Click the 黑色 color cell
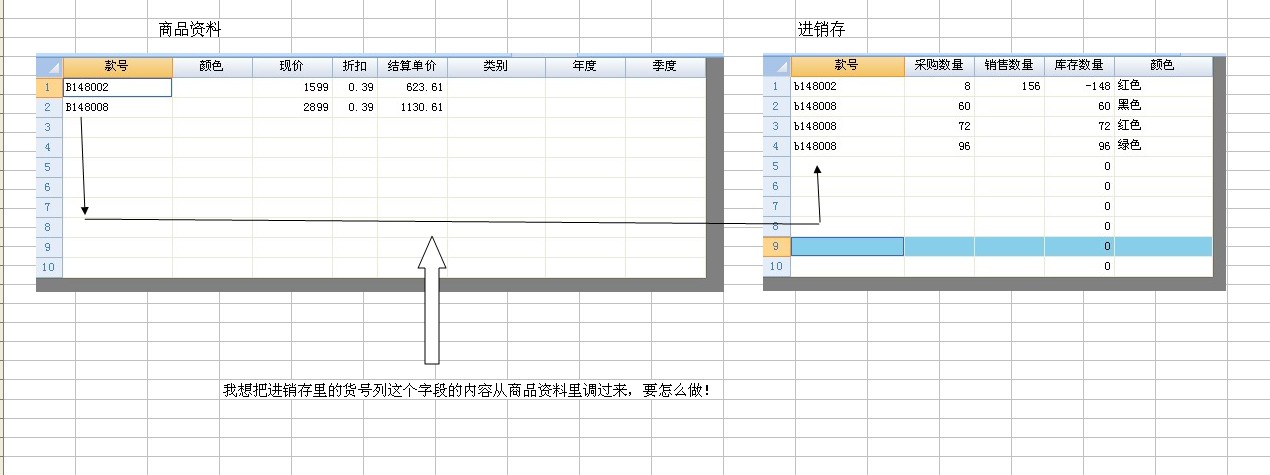1270x475 pixels. [1163, 106]
